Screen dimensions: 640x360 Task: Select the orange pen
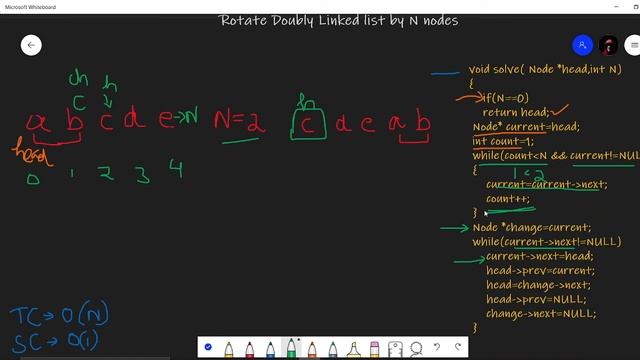click(x=312, y=349)
